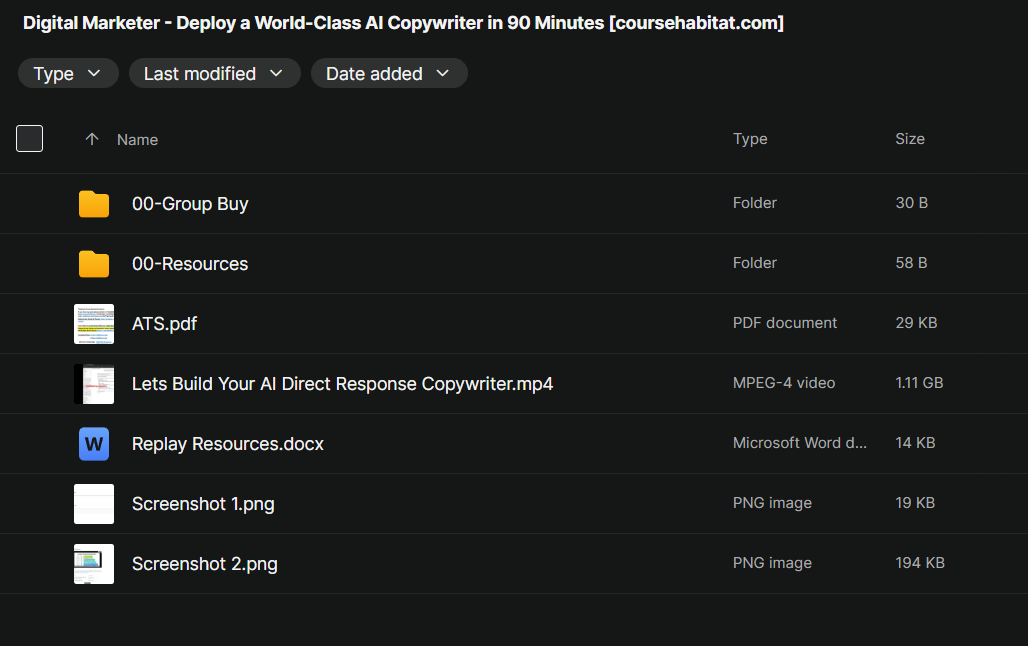Click the 00-Group Buy folder icon
The image size is (1028, 646).
94,204
